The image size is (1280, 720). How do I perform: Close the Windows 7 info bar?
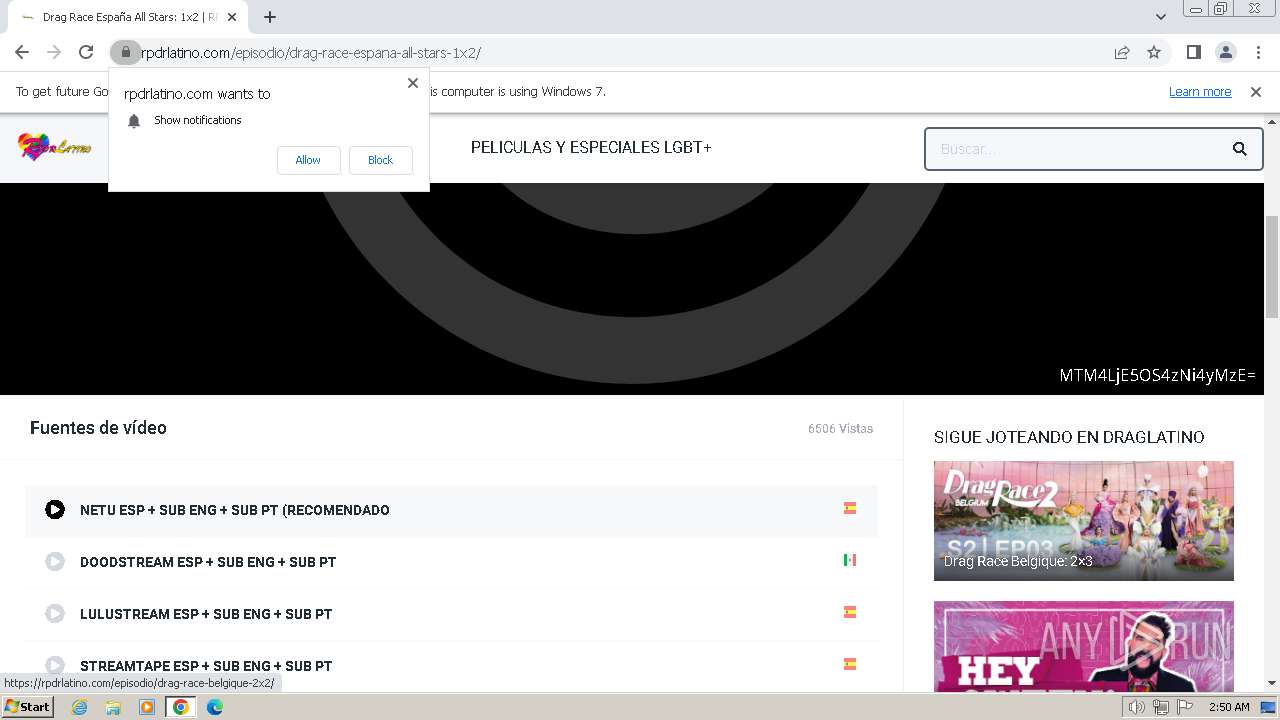tap(1256, 92)
